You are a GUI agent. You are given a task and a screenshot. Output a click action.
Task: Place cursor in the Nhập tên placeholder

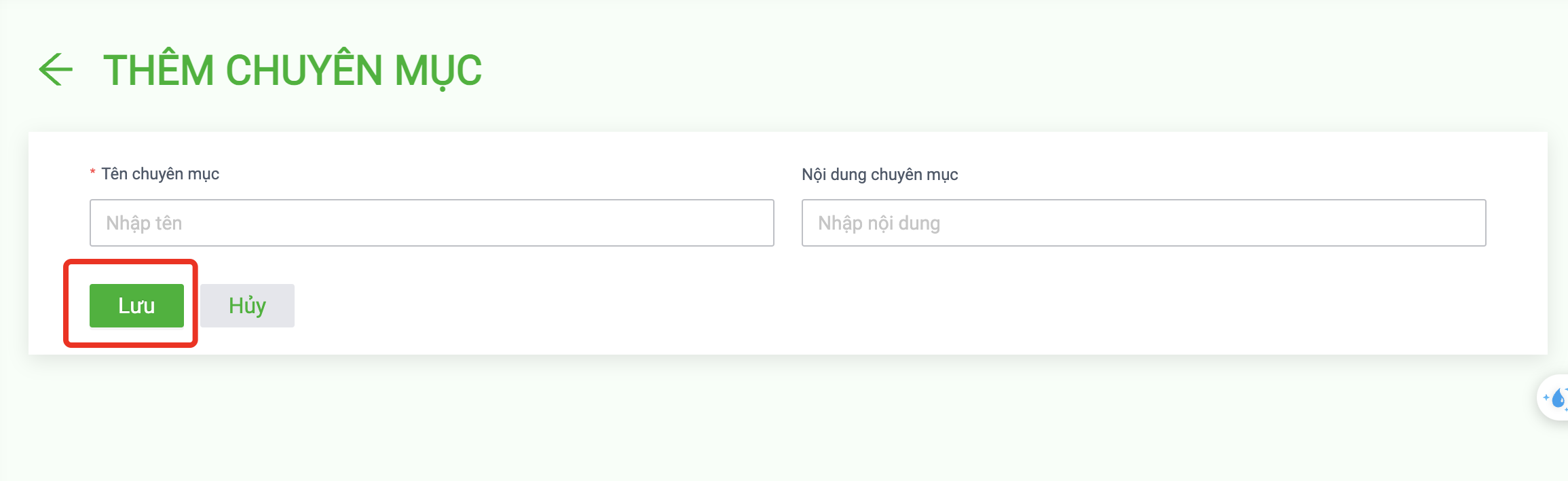[144, 223]
